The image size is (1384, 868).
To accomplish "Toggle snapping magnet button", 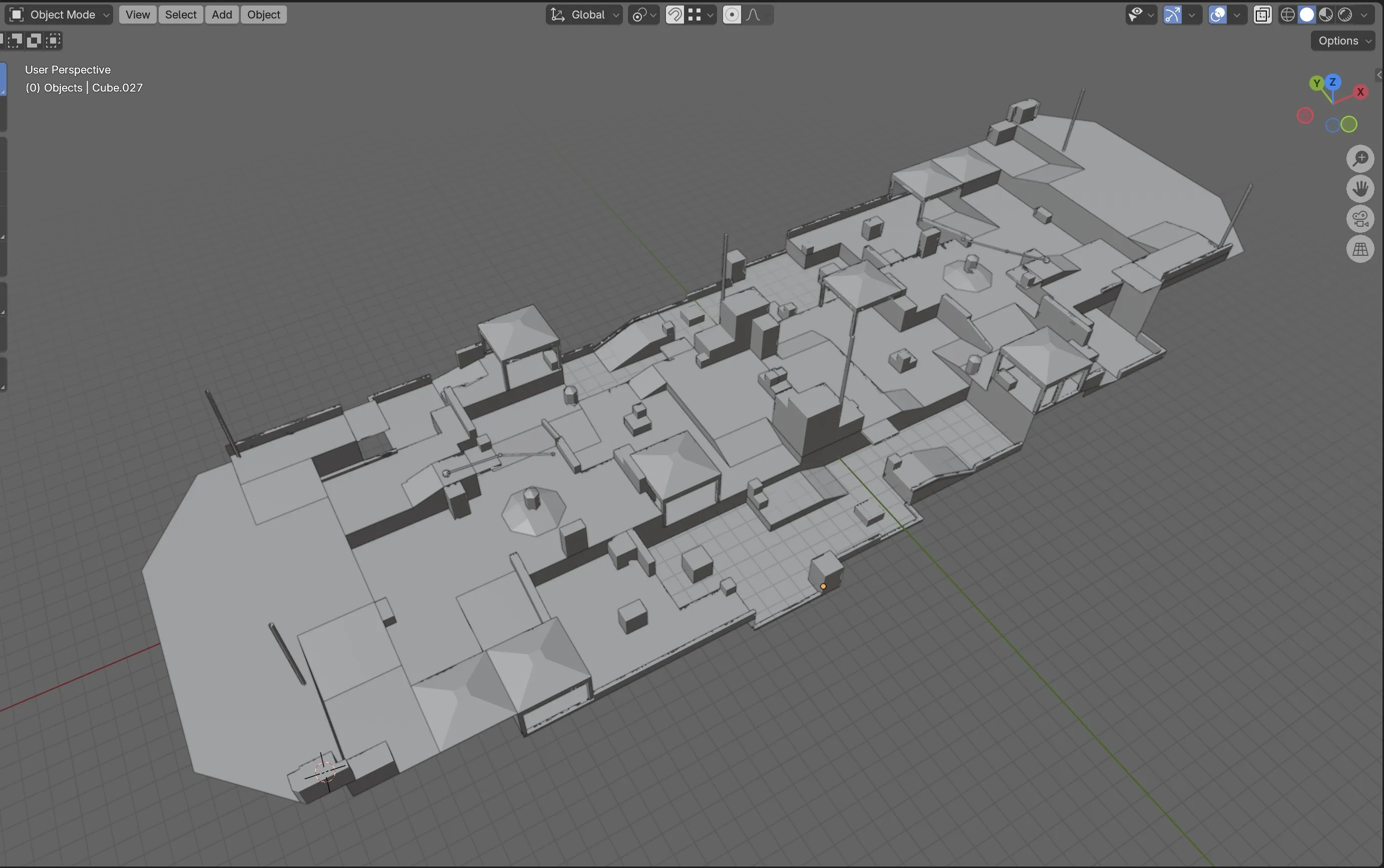I will point(675,15).
